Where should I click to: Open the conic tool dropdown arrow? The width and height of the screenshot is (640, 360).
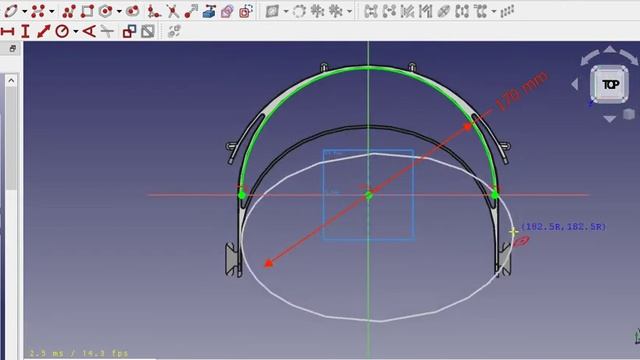click(24, 11)
